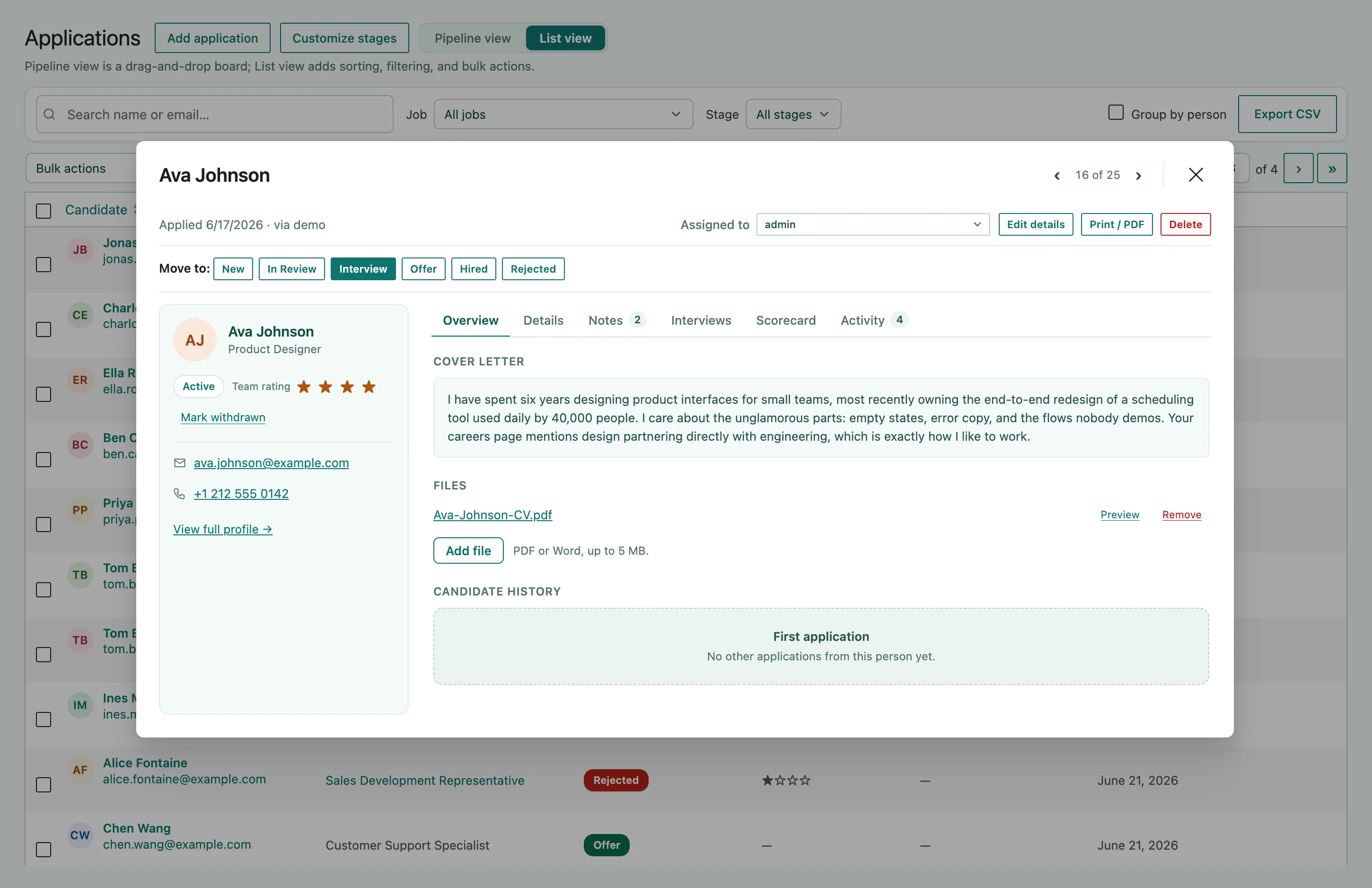The image size is (1372, 888).
Task: Go to next application arrow in dialog
Action: click(x=1138, y=175)
